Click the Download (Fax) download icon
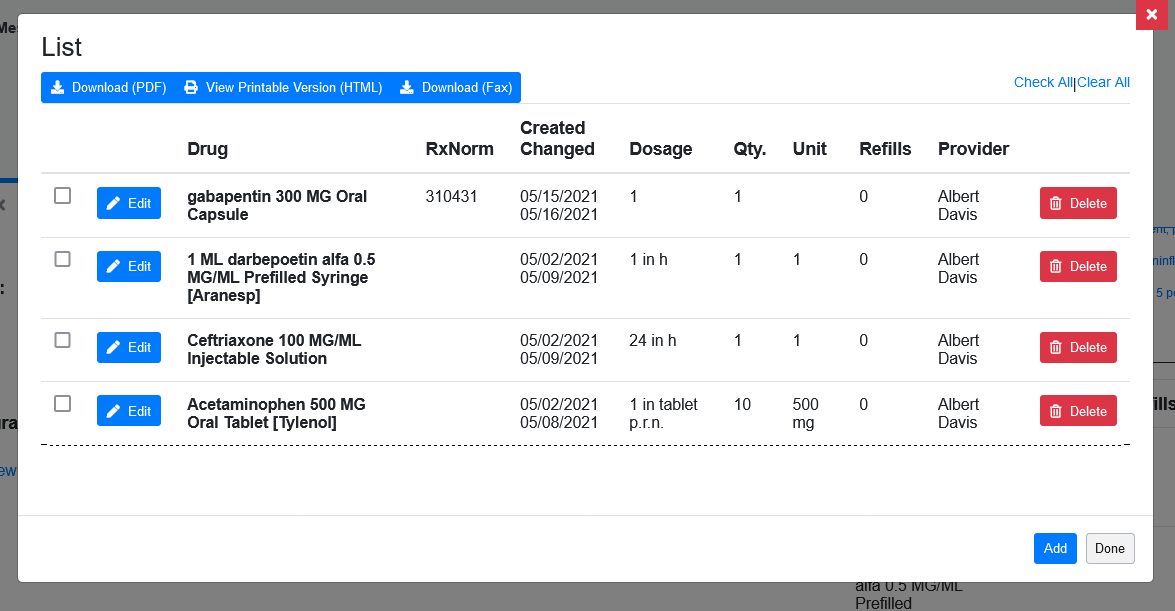1175x611 pixels. pos(405,87)
